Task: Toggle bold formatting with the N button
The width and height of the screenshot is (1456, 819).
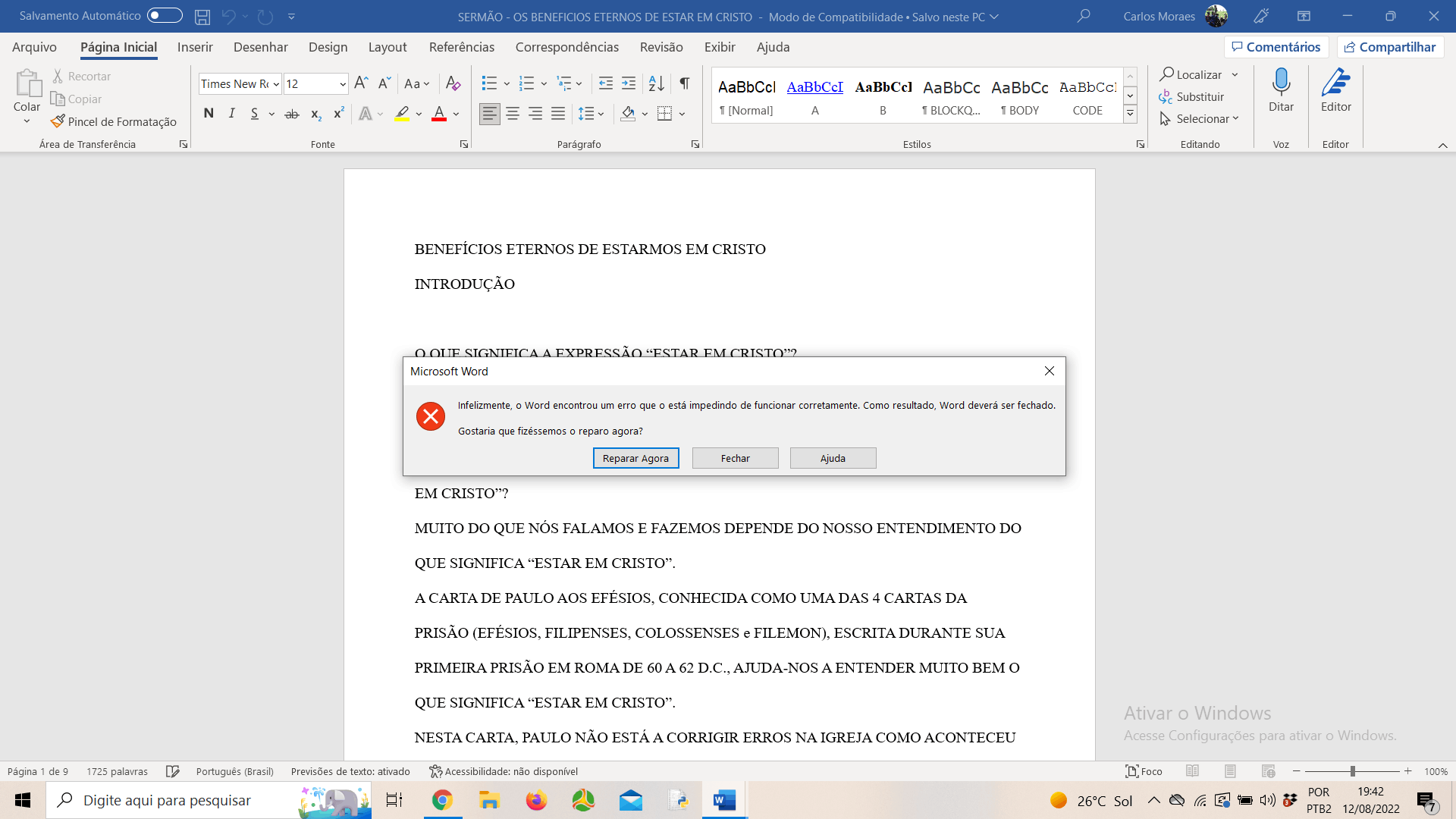Action: (209, 114)
